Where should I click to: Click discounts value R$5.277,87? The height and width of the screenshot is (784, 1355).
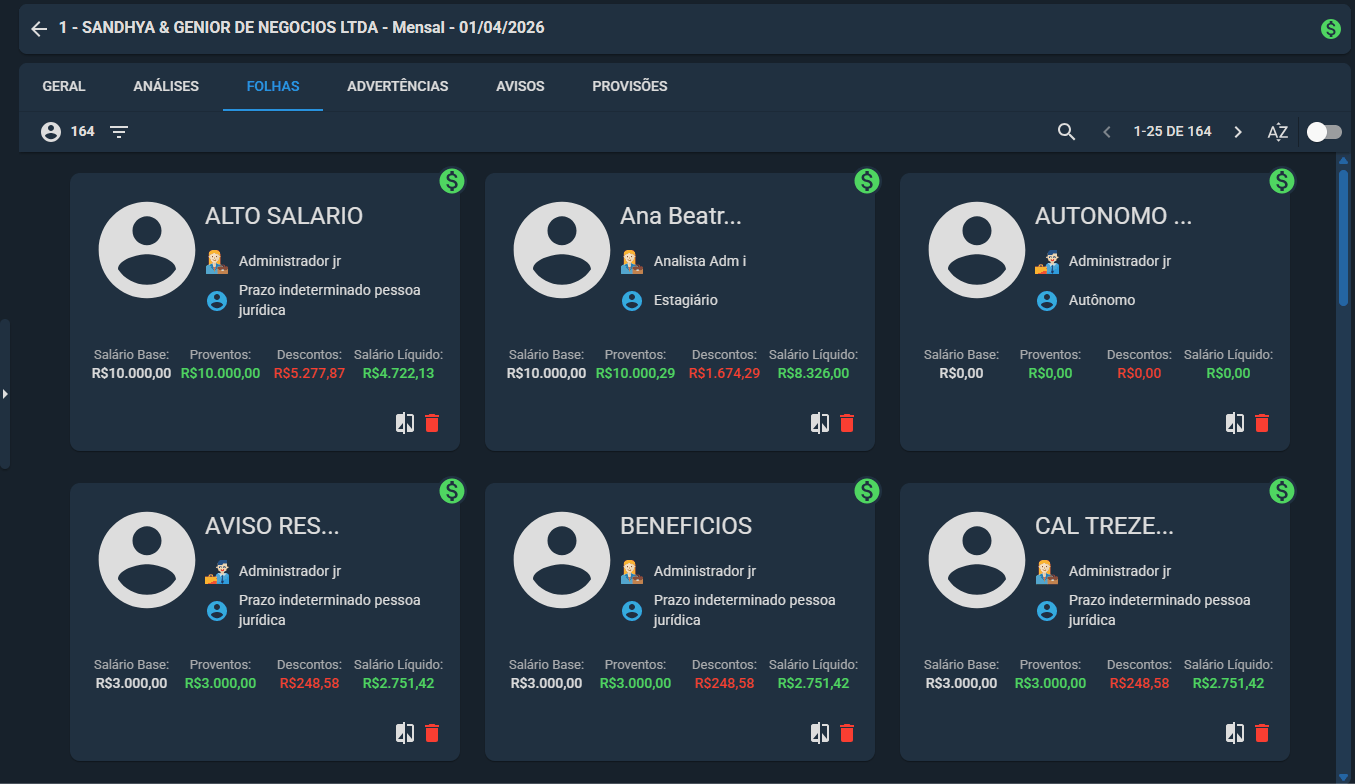[309, 374]
